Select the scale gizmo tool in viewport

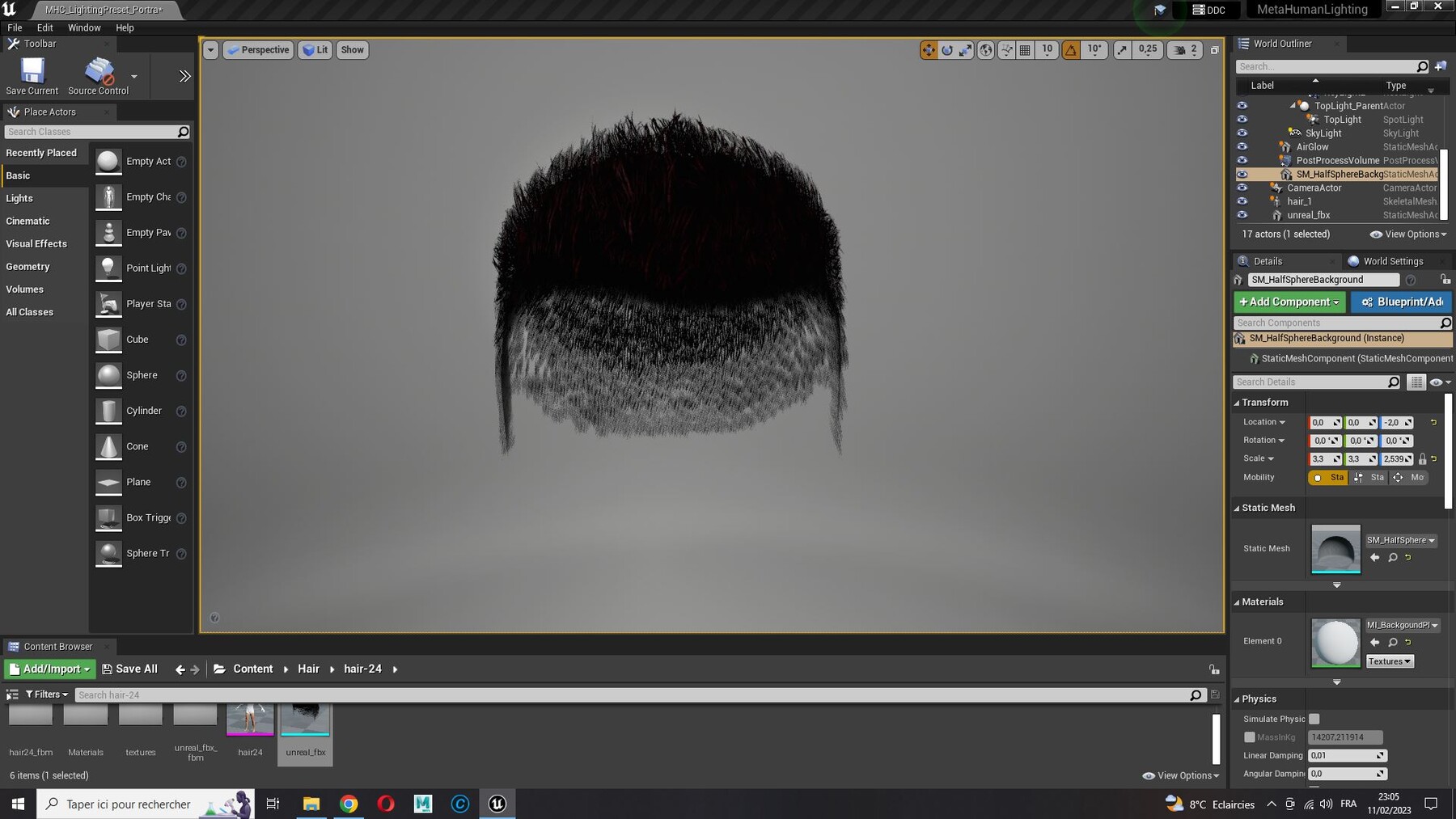coord(965,50)
